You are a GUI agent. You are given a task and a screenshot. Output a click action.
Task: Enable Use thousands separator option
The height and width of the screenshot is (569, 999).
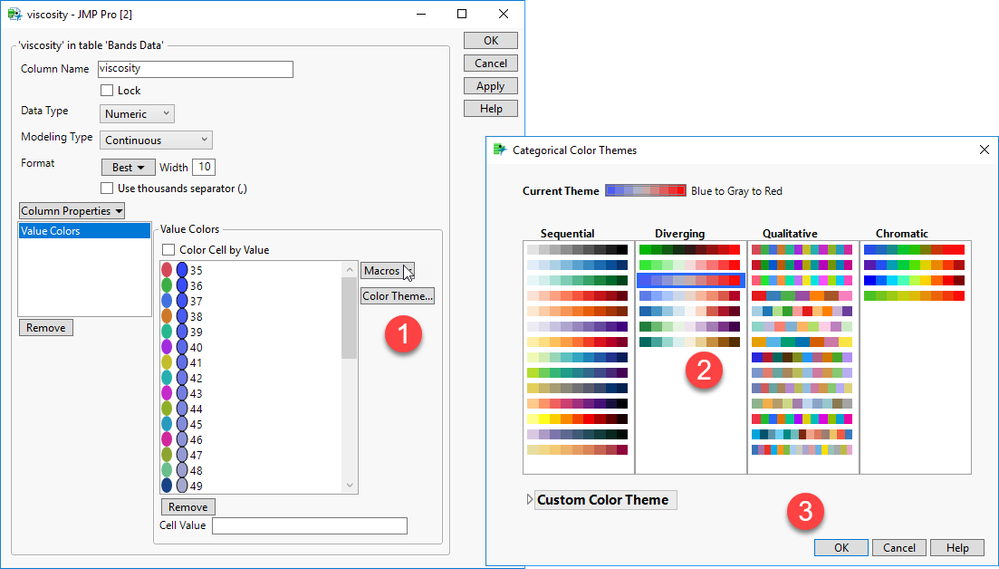107,188
